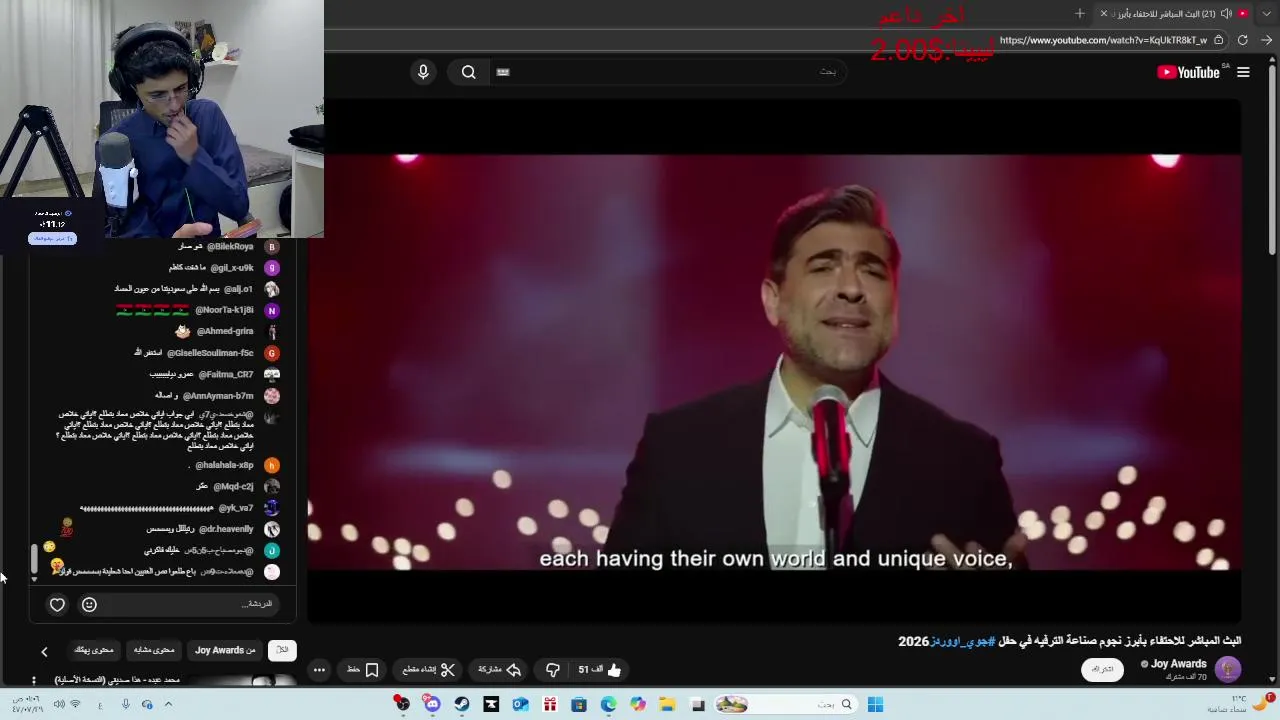Click @halahala-x8p chat message
Screen dimensions: 1280x720
[234, 465]
